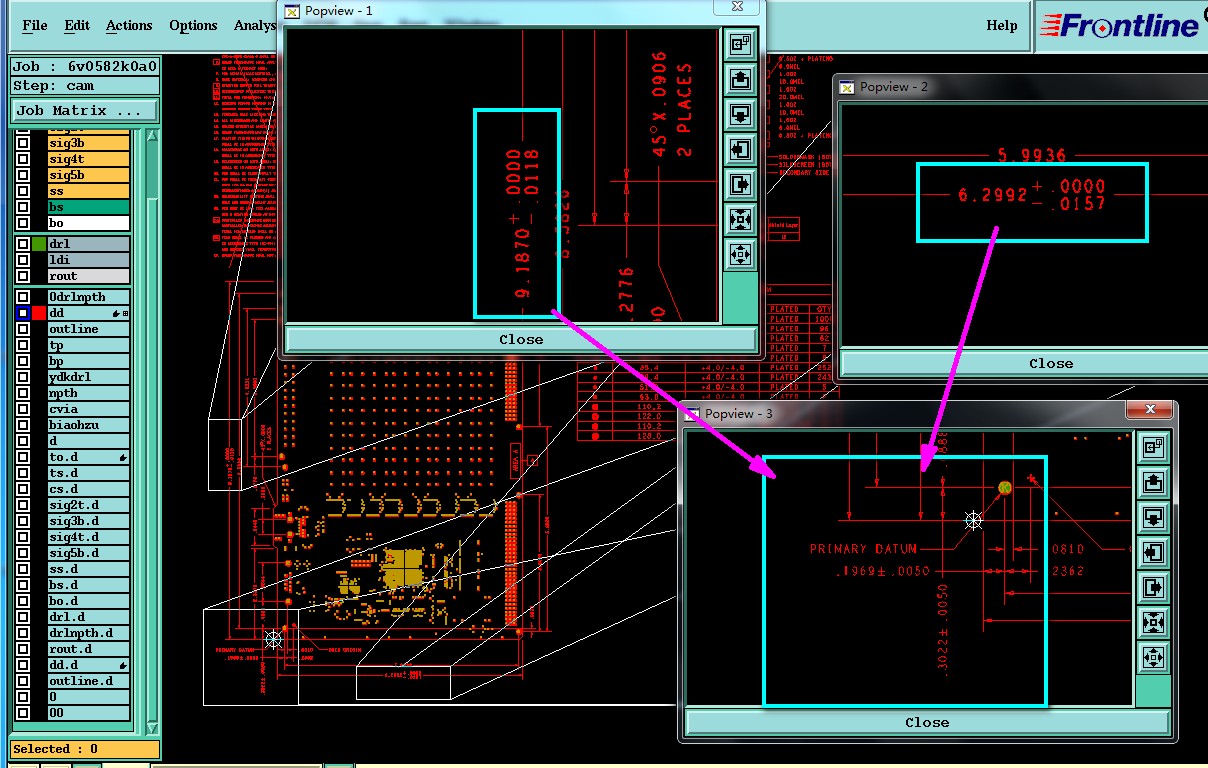Pan left using arrow icon in Popview 1

pos(740,149)
